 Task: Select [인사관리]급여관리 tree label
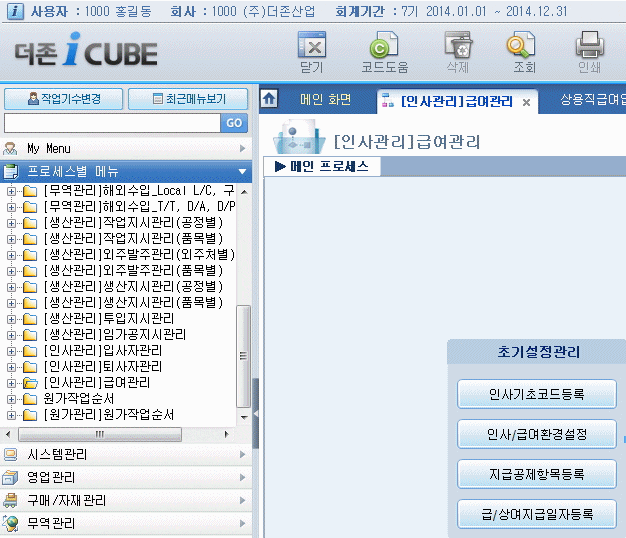coord(97,383)
